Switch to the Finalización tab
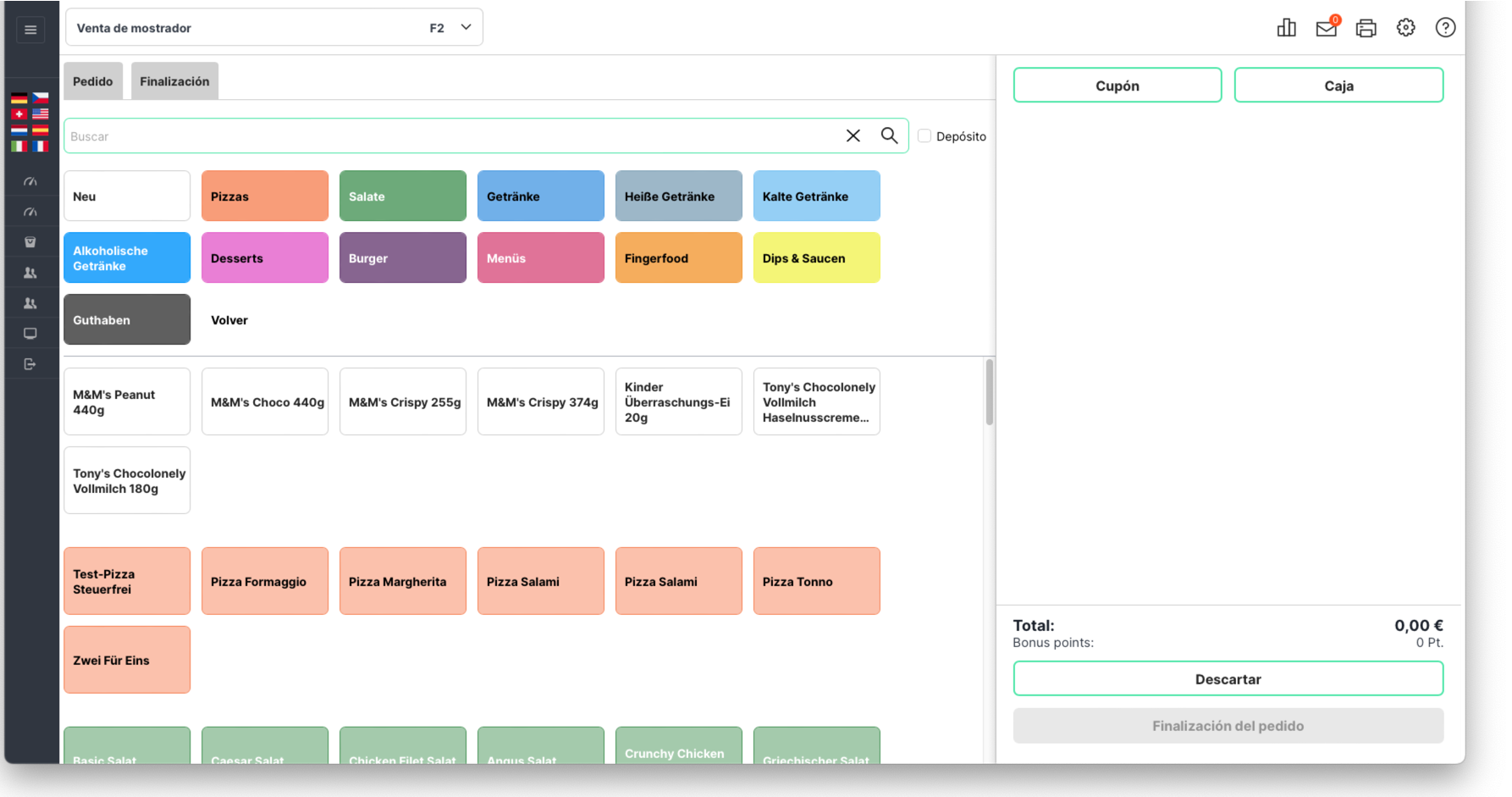 174,81
